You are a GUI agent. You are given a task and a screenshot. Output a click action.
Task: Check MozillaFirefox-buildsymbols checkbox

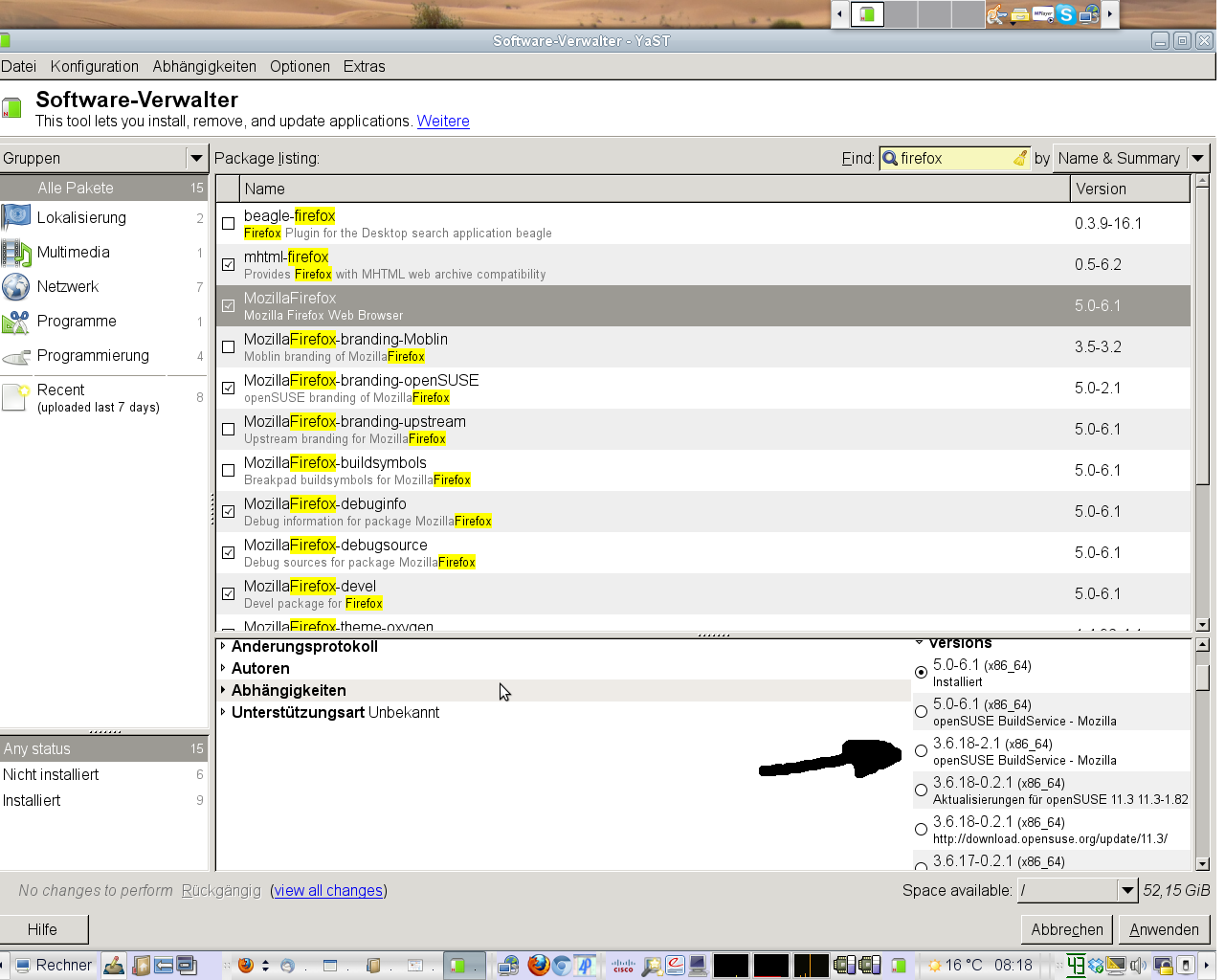pos(228,470)
